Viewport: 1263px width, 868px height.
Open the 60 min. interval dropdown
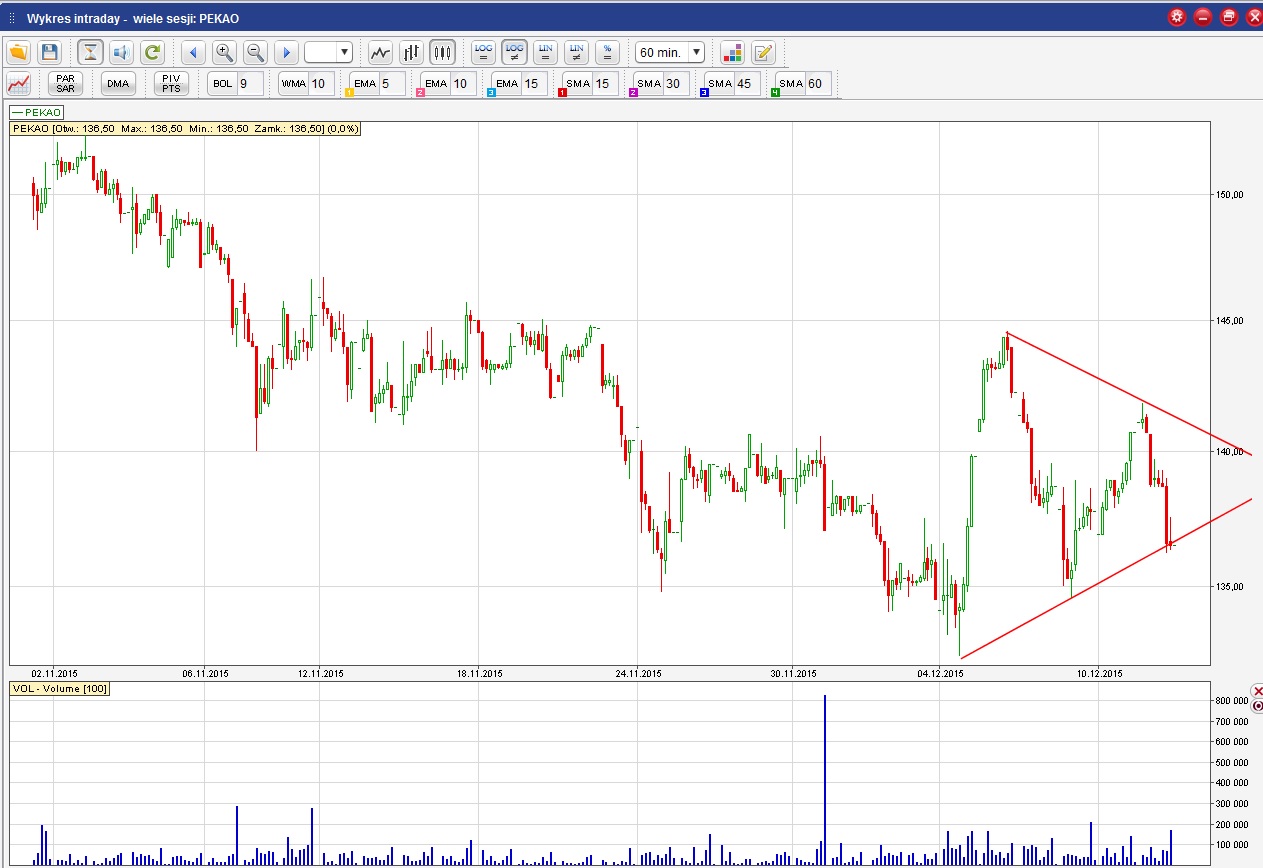pyautogui.click(x=670, y=52)
